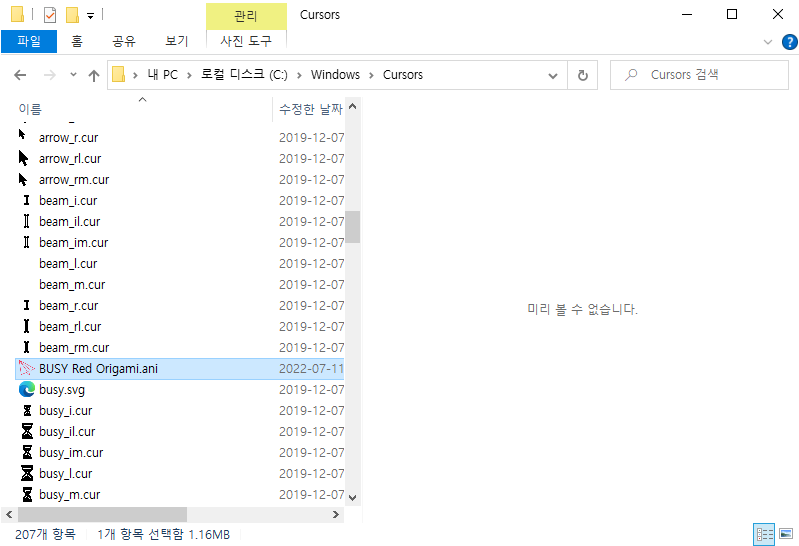Click the 관리 contextual tab
This screenshot has height=546, width=799.
pyautogui.click(x=246, y=16)
